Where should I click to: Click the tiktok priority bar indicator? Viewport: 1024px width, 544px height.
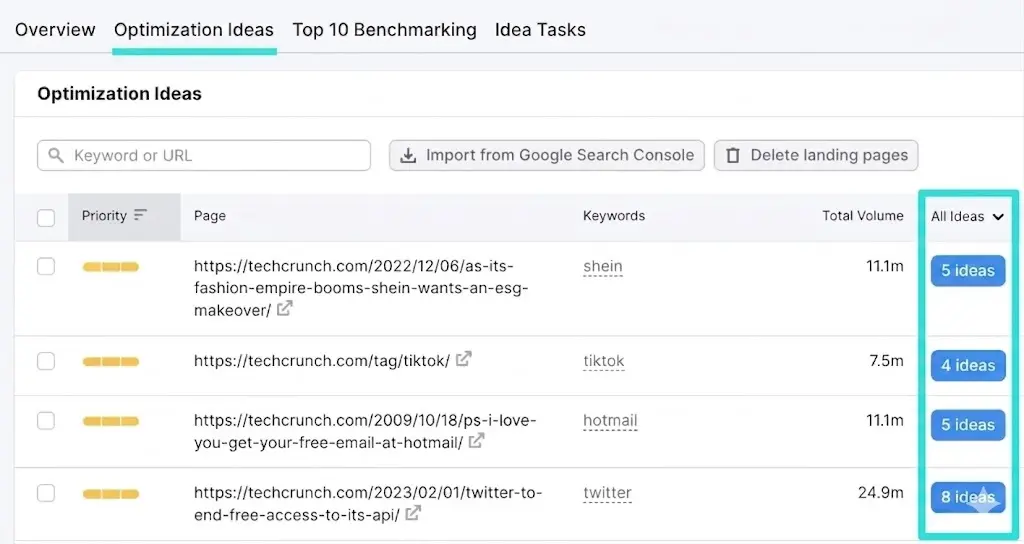pyautogui.click(x=110, y=361)
